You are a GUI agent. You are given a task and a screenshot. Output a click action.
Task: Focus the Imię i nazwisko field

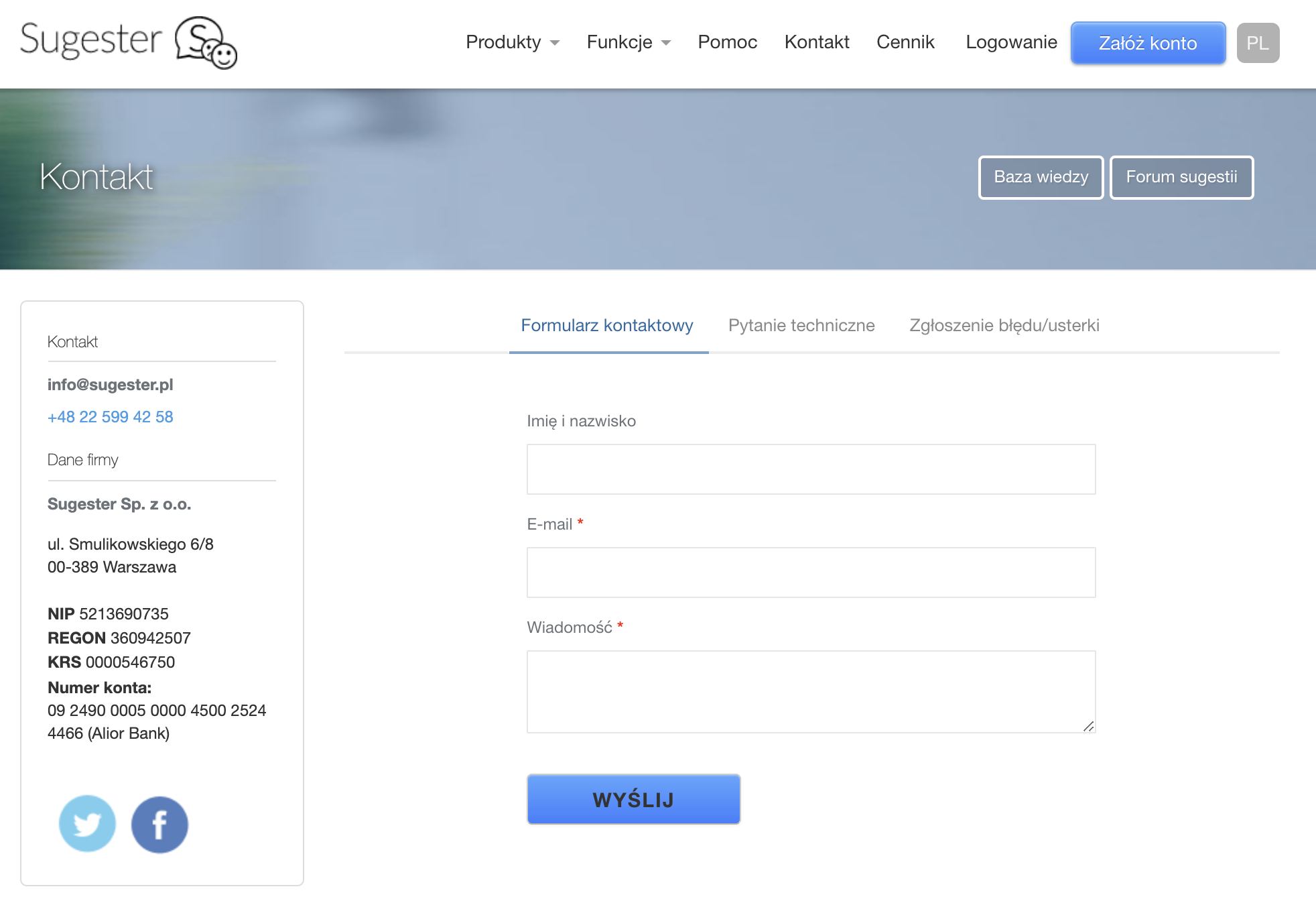click(810, 469)
